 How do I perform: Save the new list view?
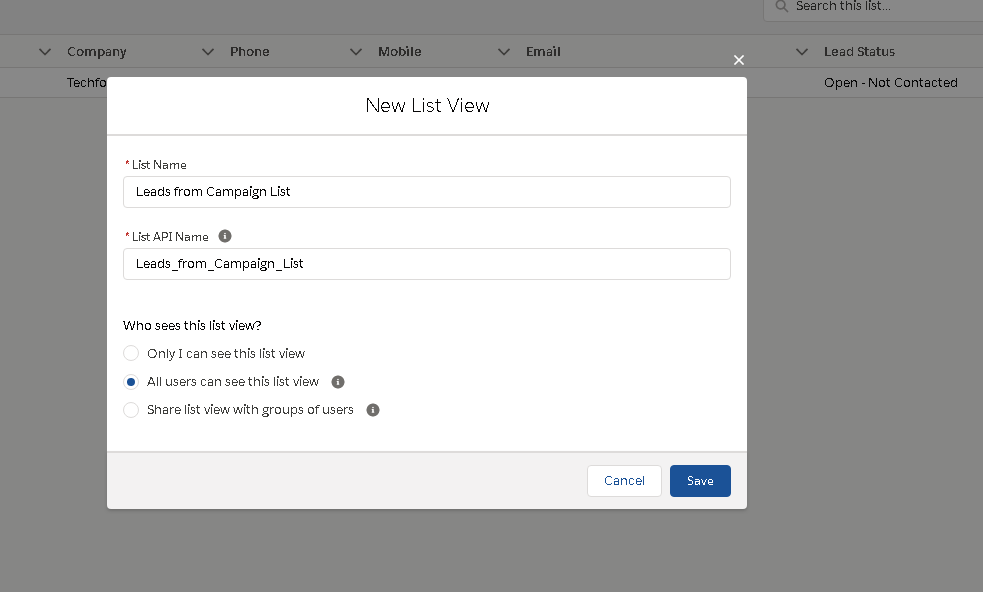[x=700, y=481]
